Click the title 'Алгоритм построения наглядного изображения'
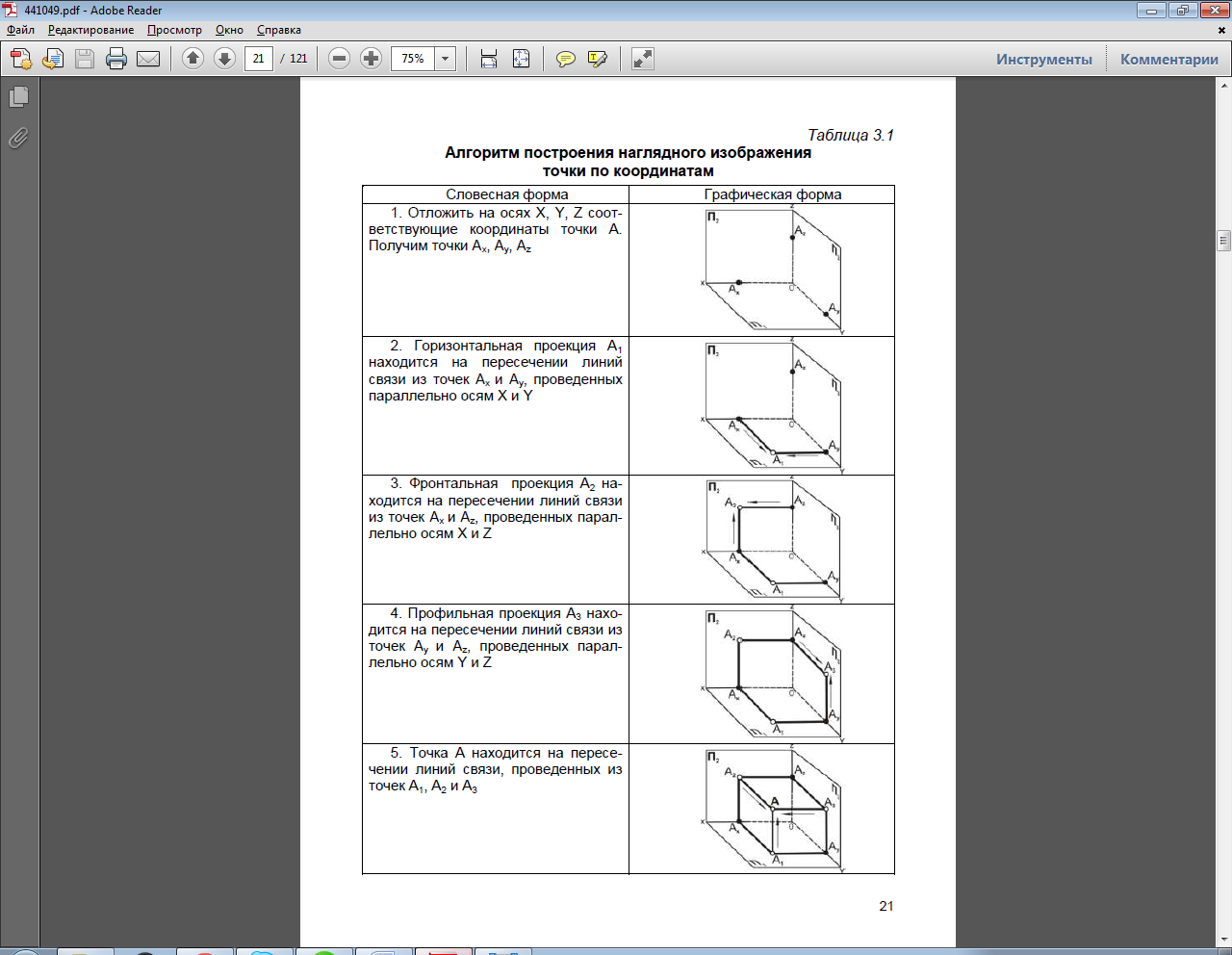Image resolution: width=1232 pixels, height=955 pixels. (x=628, y=153)
